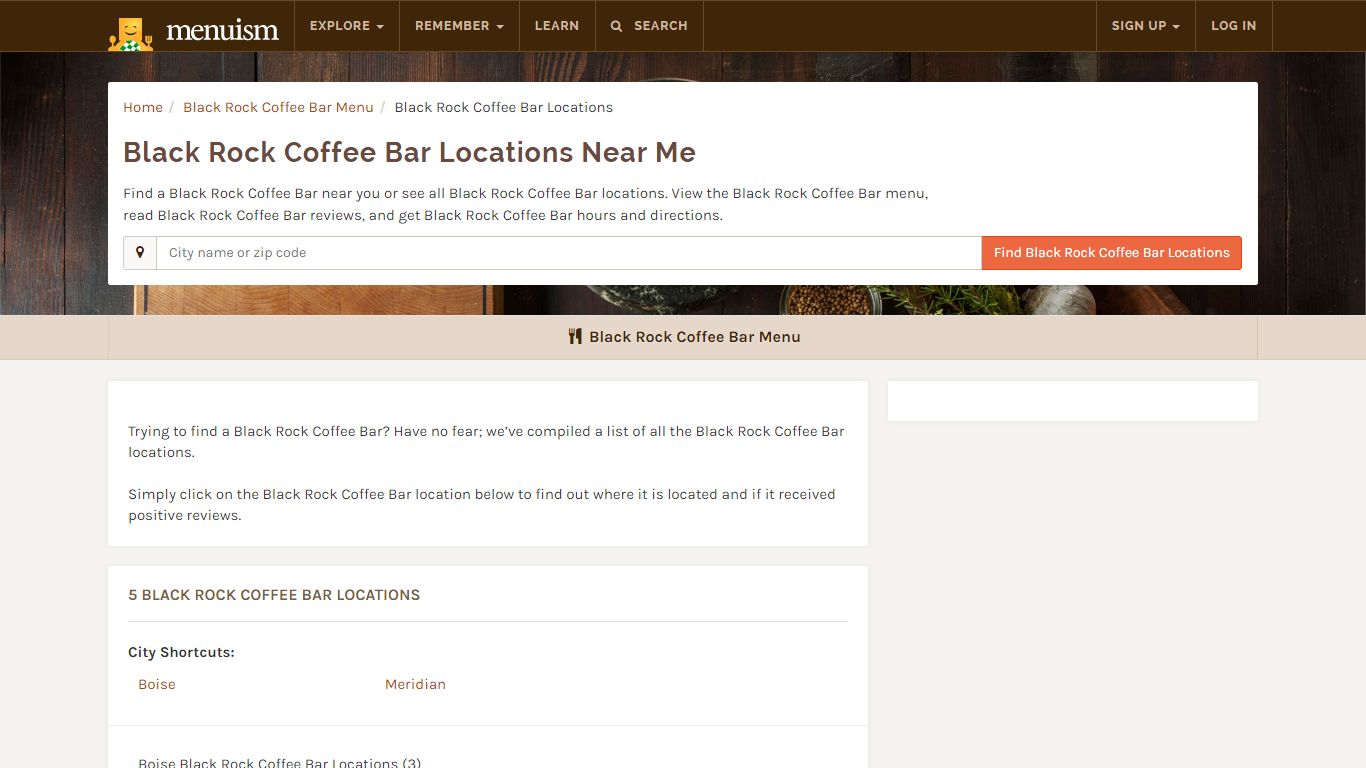
Task: Click the Menuism mascot logo icon
Action: point(130,34)
